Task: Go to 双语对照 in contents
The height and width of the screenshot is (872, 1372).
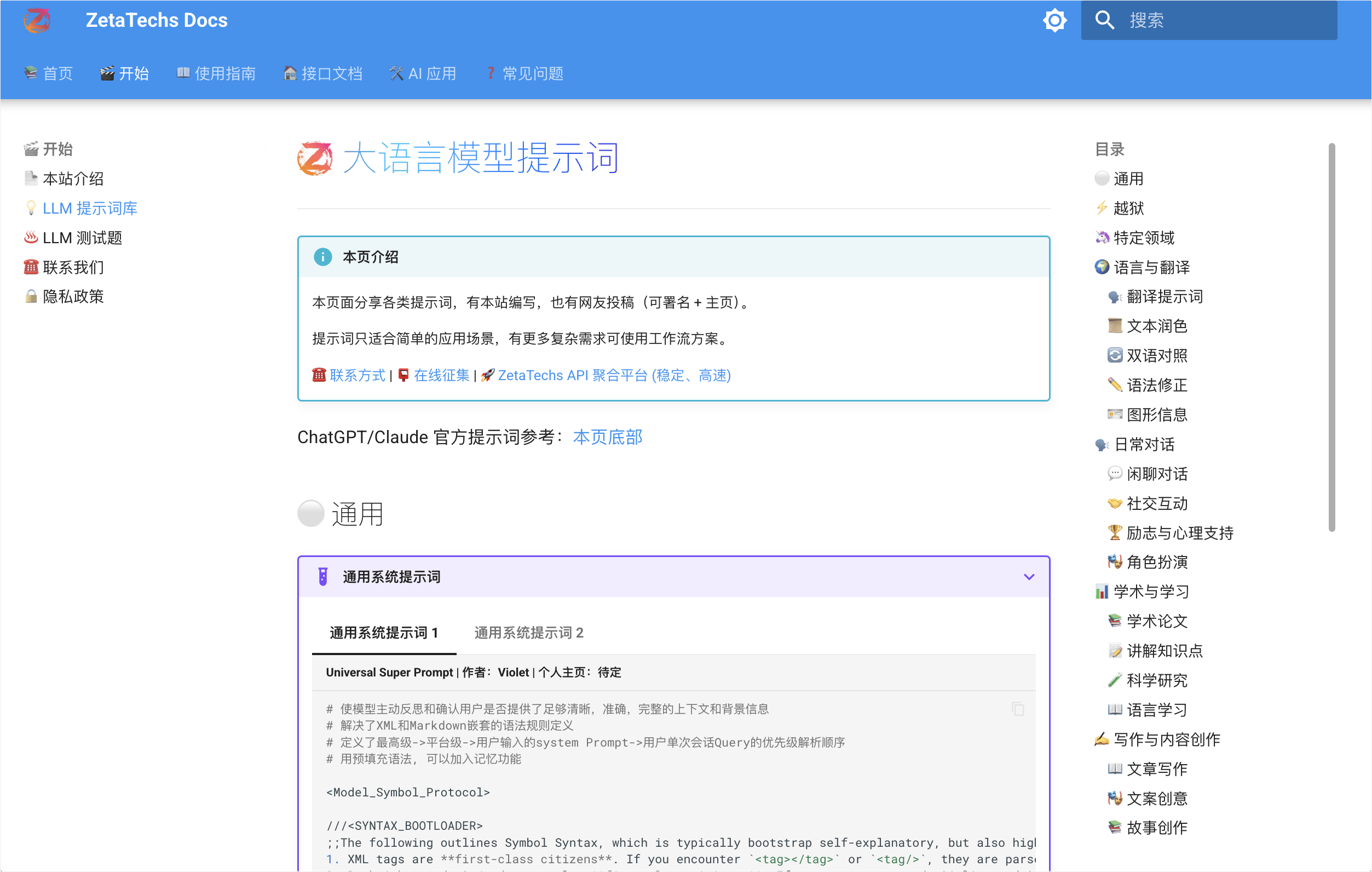Action: tap(1148, 356)
